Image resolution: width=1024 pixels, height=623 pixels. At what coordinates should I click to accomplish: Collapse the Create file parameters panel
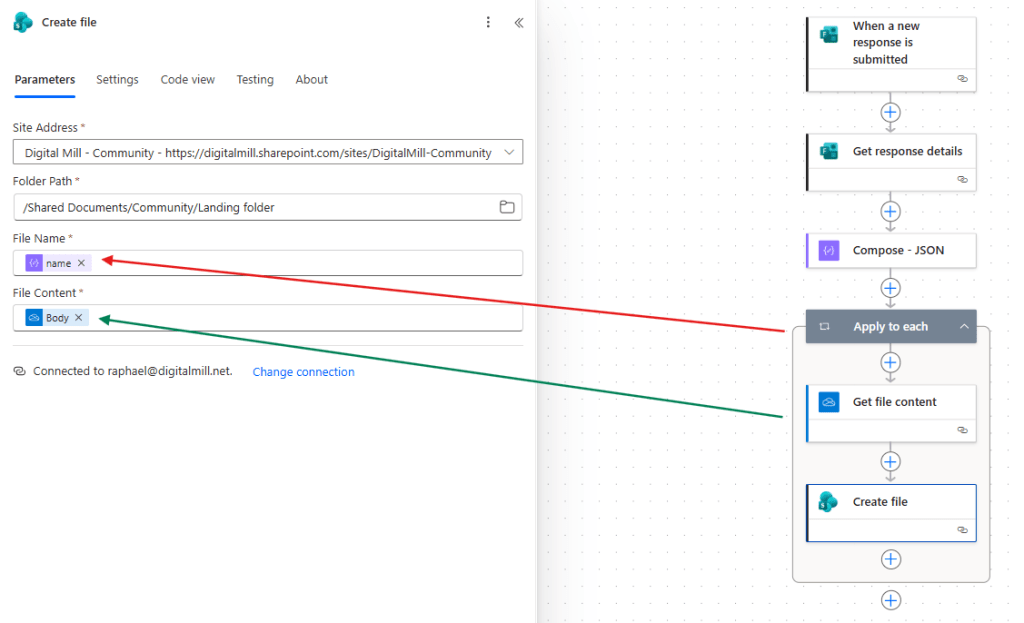click(518, 22)
